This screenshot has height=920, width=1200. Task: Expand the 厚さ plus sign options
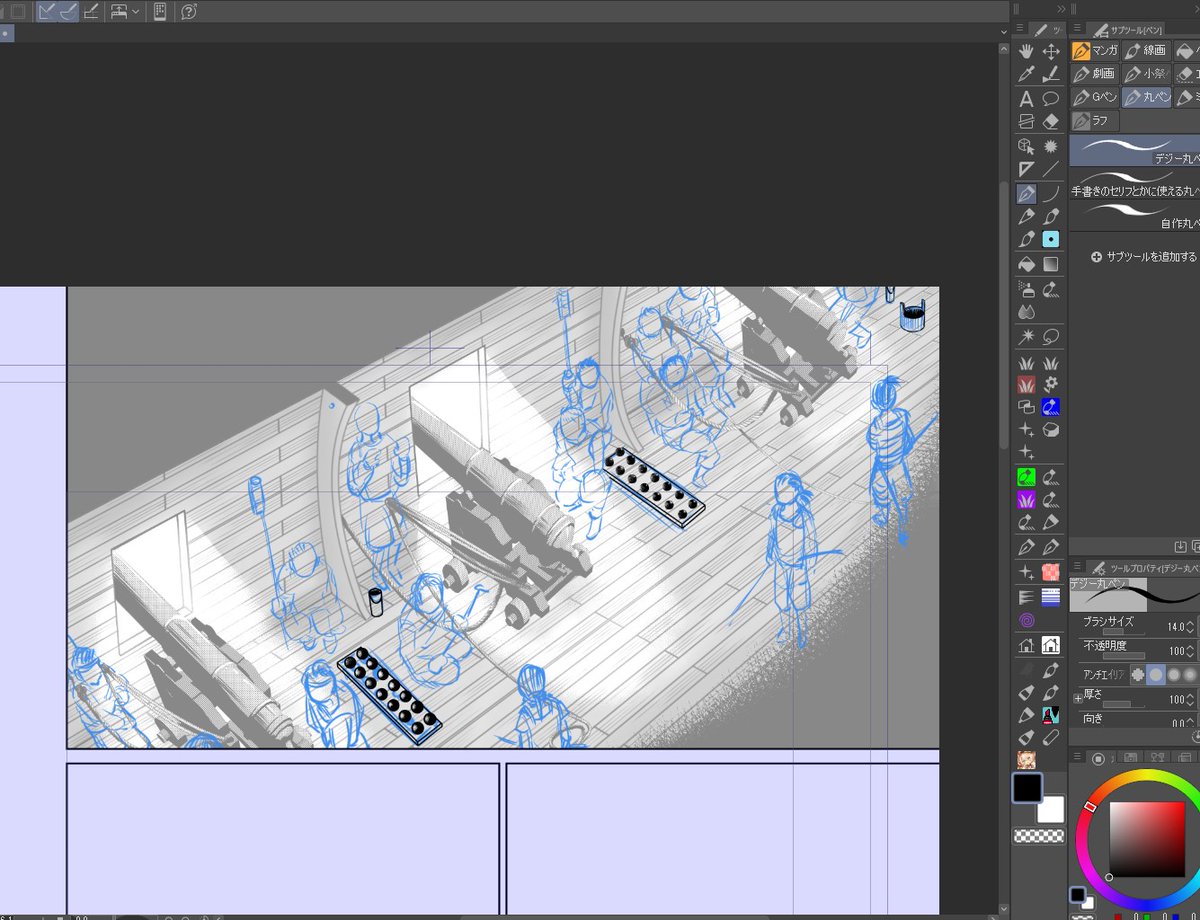click(1077, 698)
